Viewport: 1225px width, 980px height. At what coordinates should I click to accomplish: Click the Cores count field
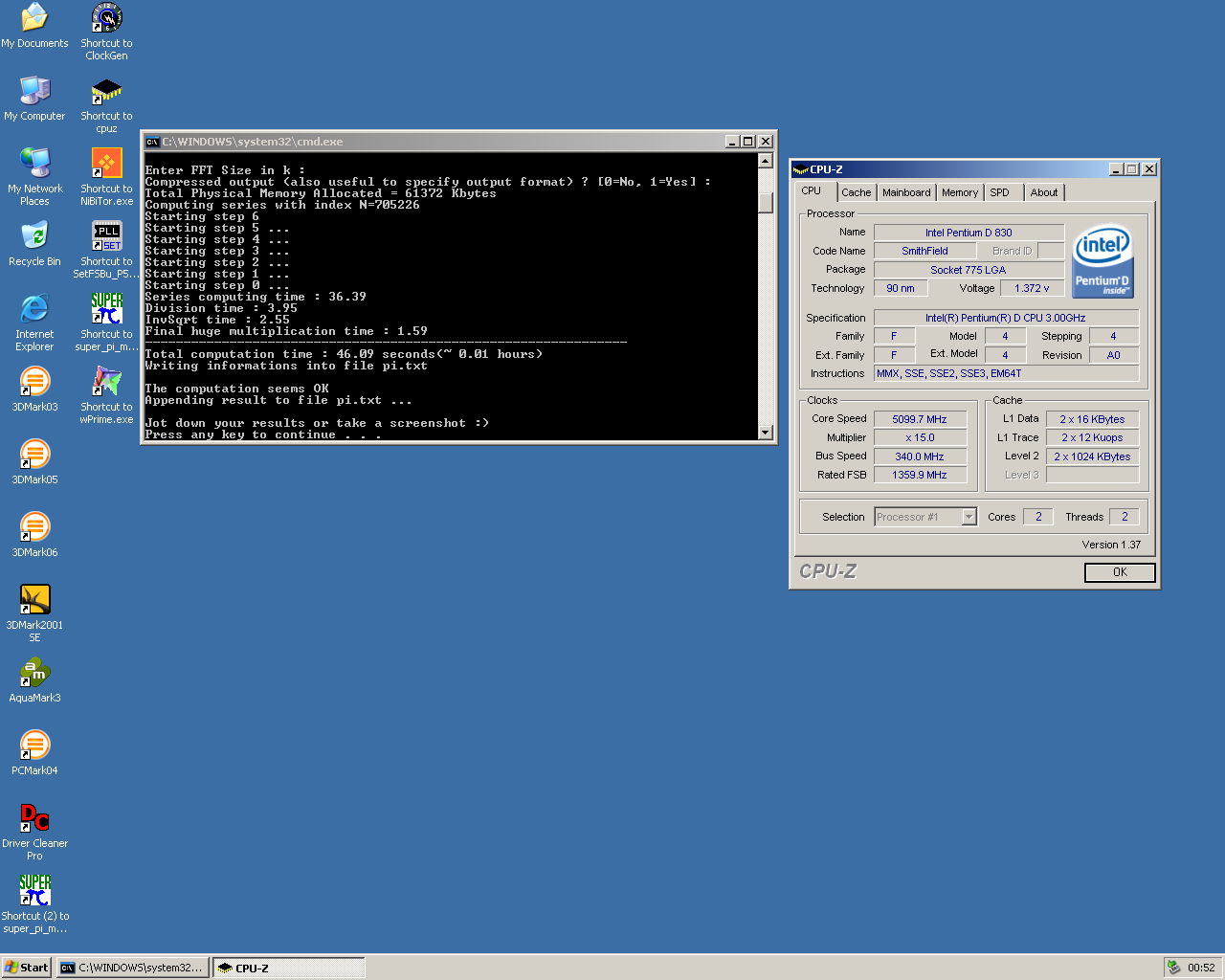pos(1037,517)
